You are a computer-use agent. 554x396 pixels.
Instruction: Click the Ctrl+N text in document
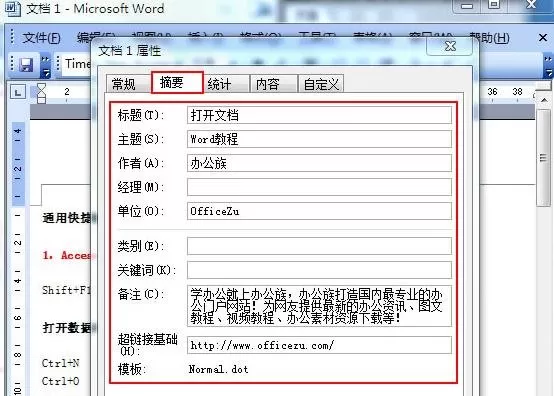60,363
